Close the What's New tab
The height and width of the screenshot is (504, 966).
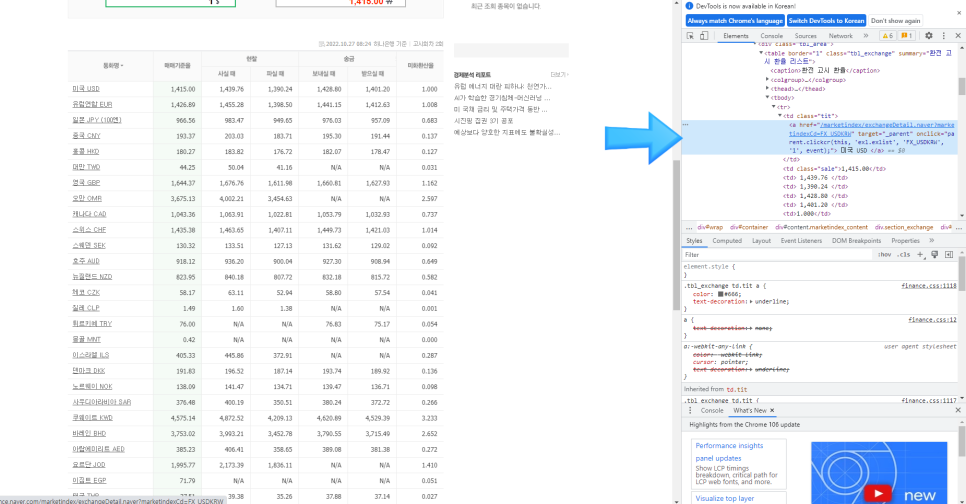click(x=772, y=410)
